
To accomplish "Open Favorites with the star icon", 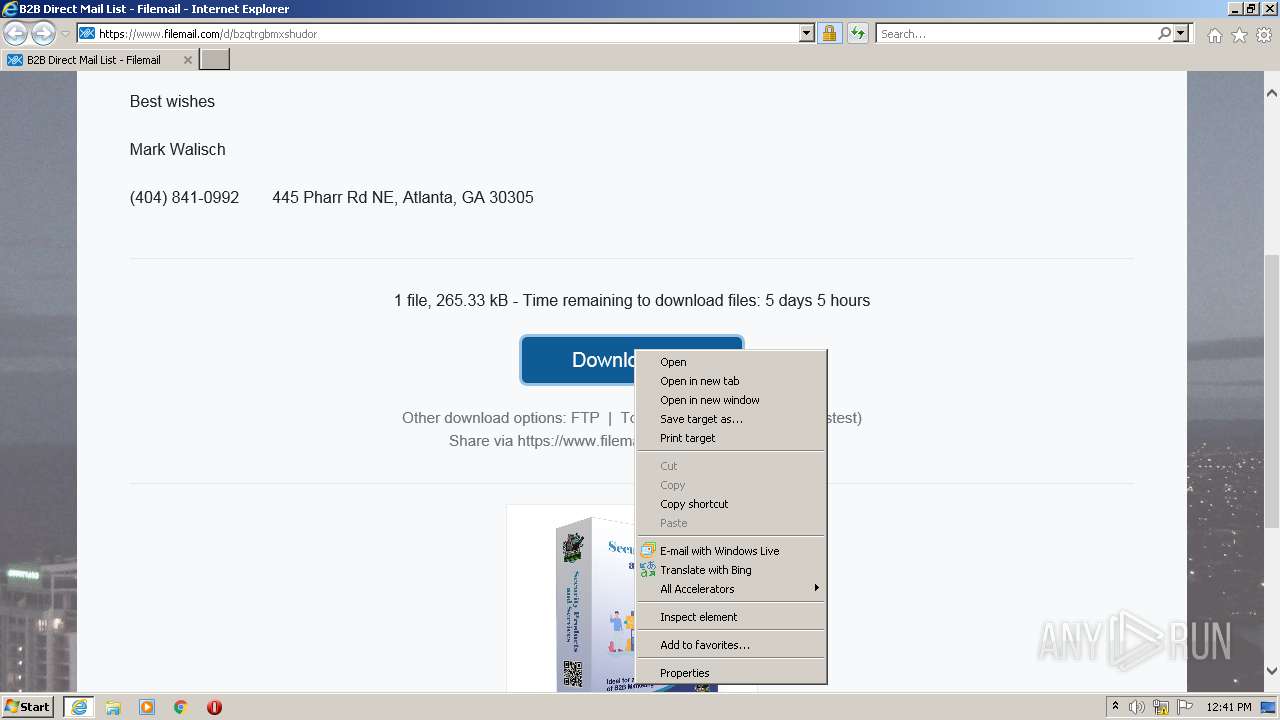I will click(1239, 35).
